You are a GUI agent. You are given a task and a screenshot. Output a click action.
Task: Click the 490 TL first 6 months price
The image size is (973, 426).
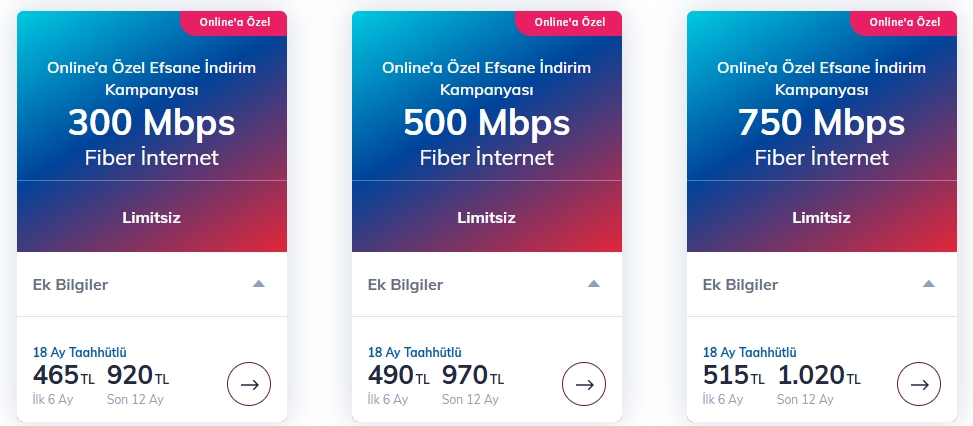(398, 376)
